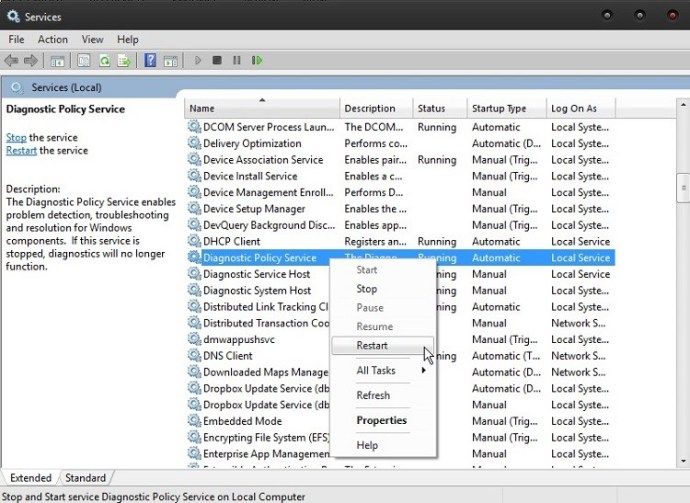Expand All Tasks submenu arrow
The image size is (690, 503).
point(423,371)
